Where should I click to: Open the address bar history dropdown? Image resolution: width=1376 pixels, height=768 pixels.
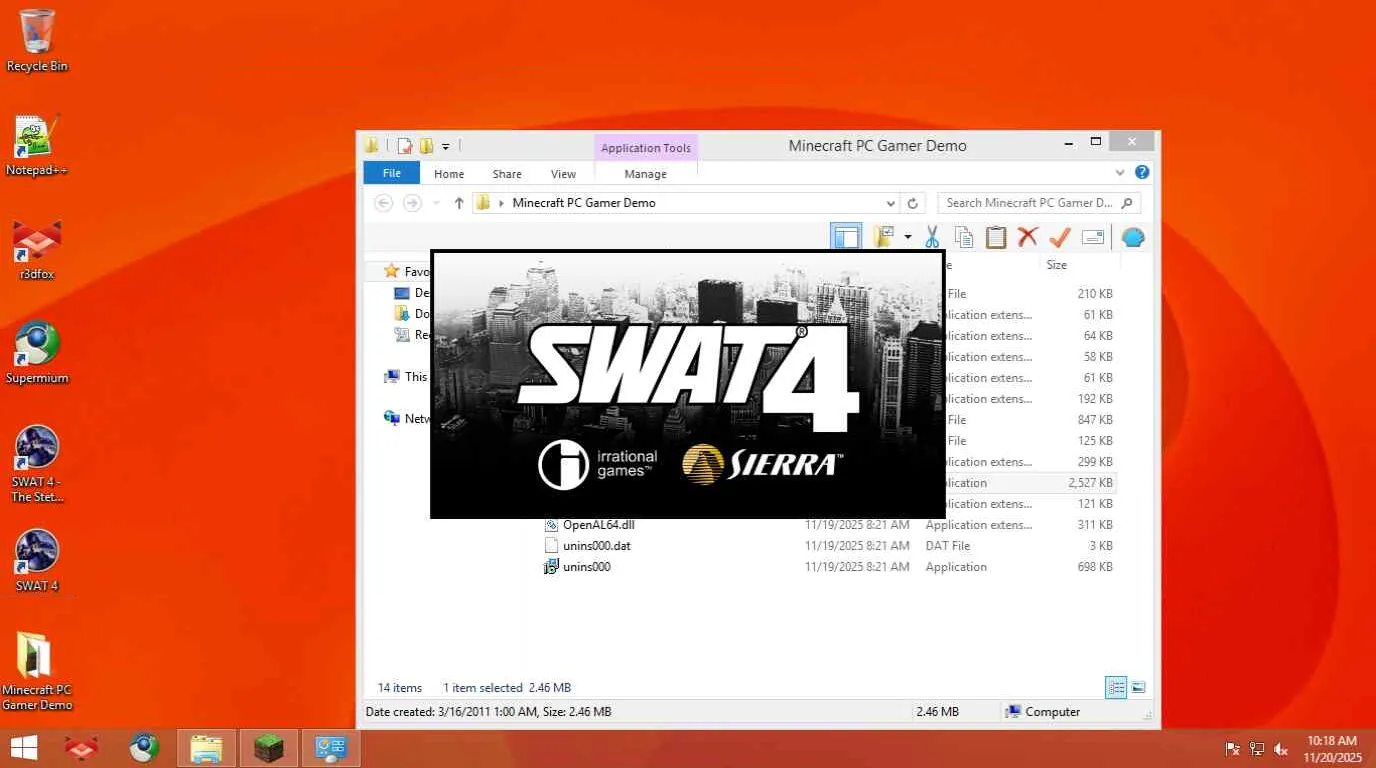pyautogui.click(x=890, y=203)
